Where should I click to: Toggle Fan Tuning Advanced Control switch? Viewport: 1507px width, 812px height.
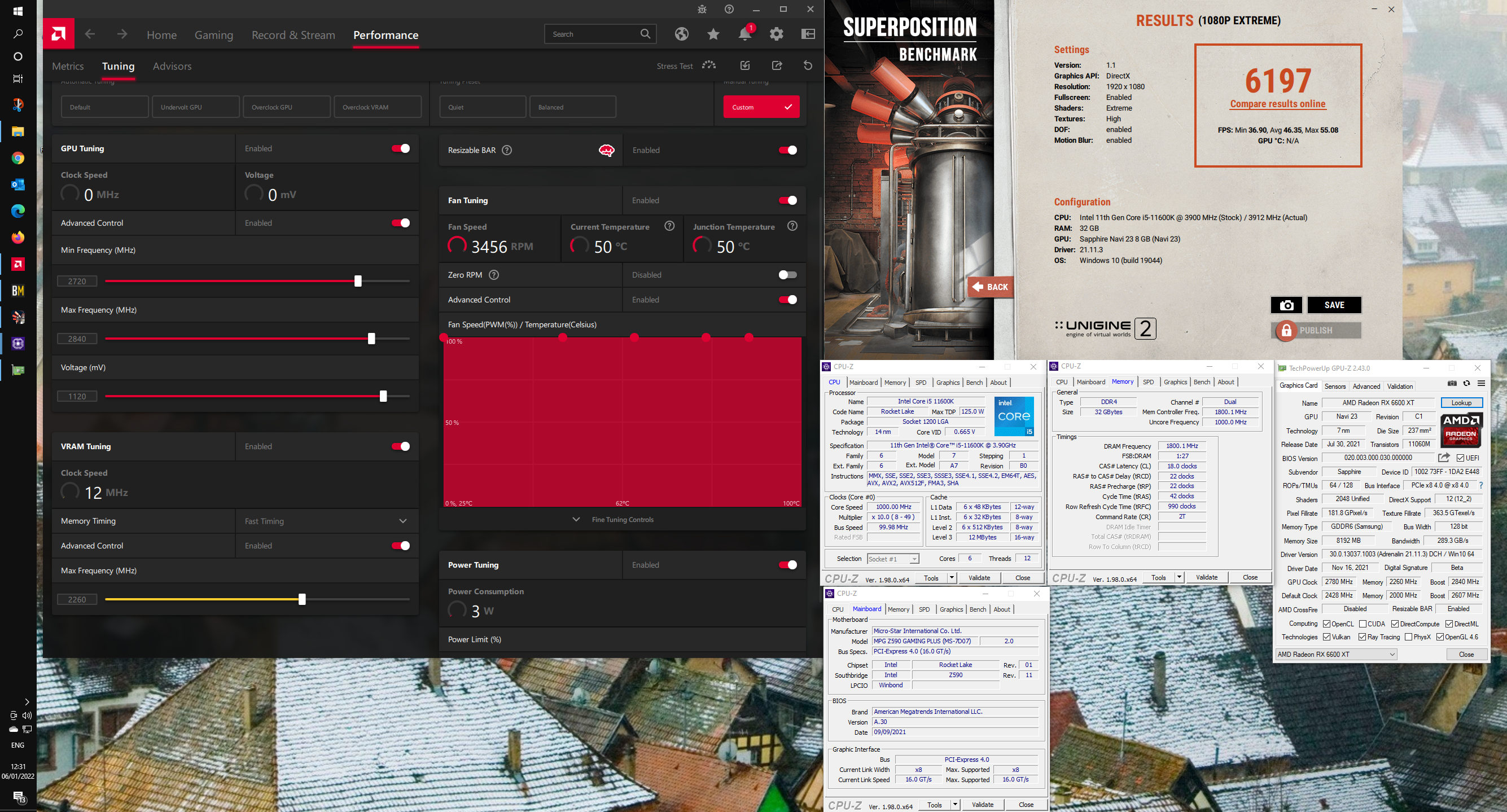[x=787, y=300]
